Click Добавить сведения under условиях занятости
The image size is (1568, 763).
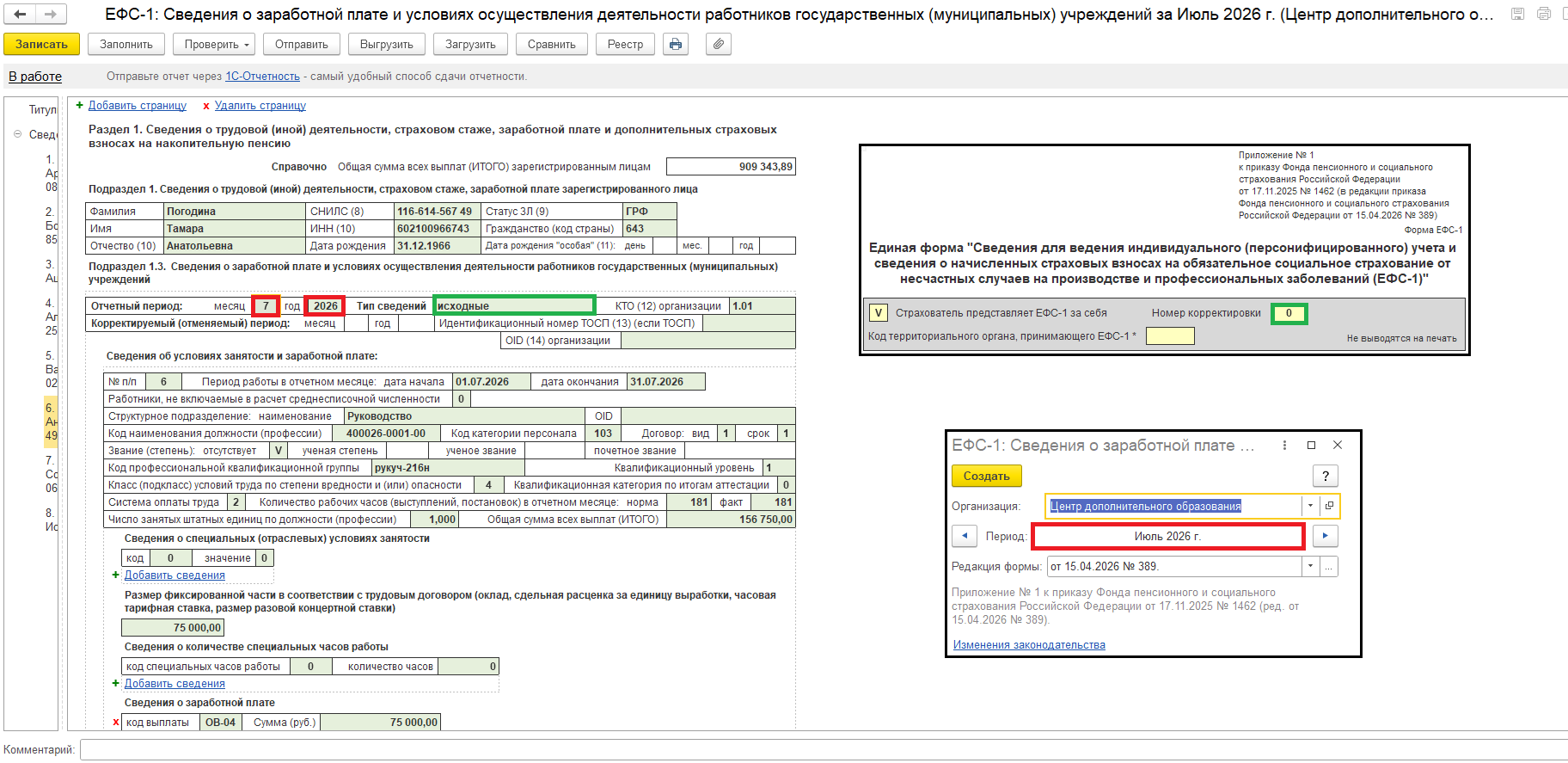click(175, 575)
